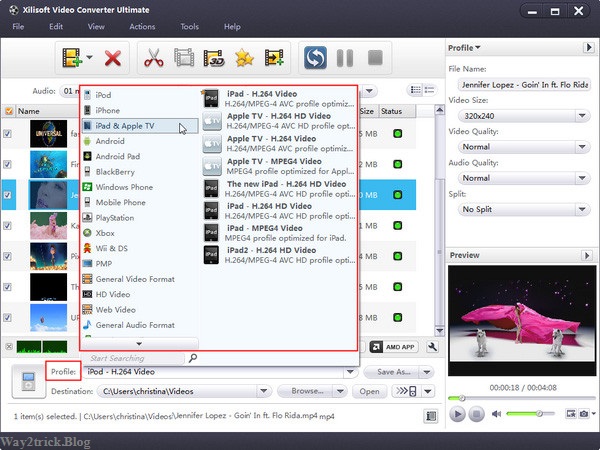Click the Start Searching profile field
600x450 pixels.
pyautogui.click(x=134, y=358)
